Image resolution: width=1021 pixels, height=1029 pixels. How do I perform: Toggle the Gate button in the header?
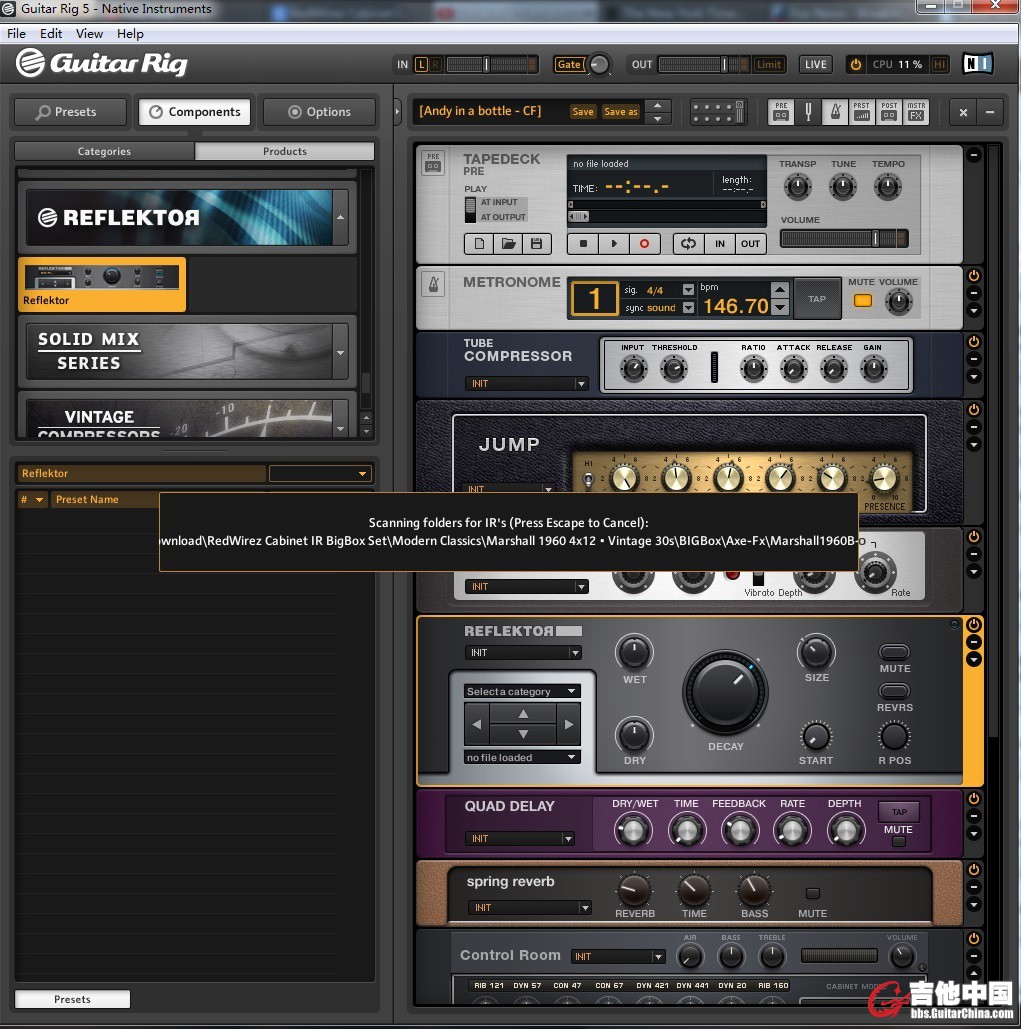click(568, 64)
